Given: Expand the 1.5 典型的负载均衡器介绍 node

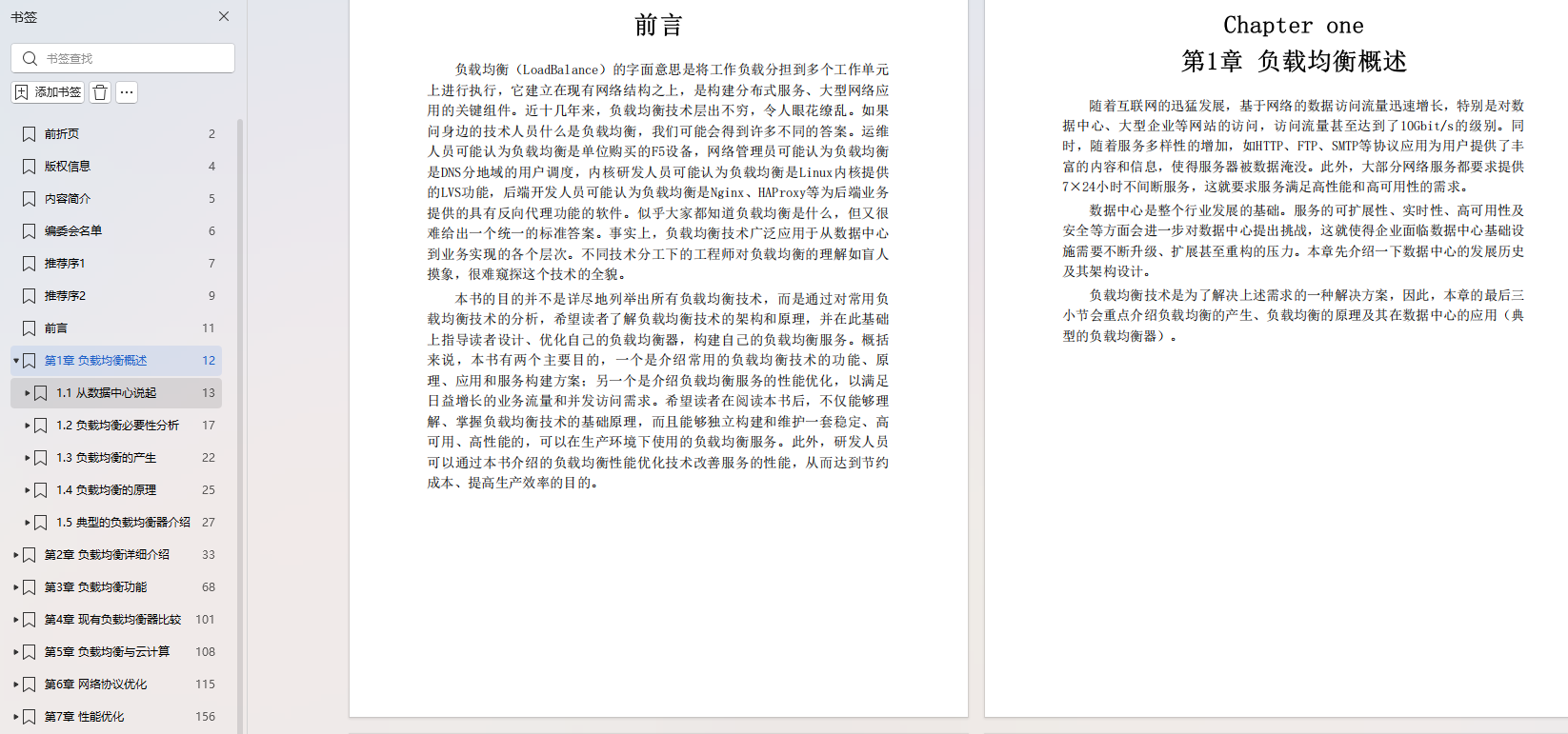Looking at the screenshot, I should pyautogui.click(x=28, y=523).
